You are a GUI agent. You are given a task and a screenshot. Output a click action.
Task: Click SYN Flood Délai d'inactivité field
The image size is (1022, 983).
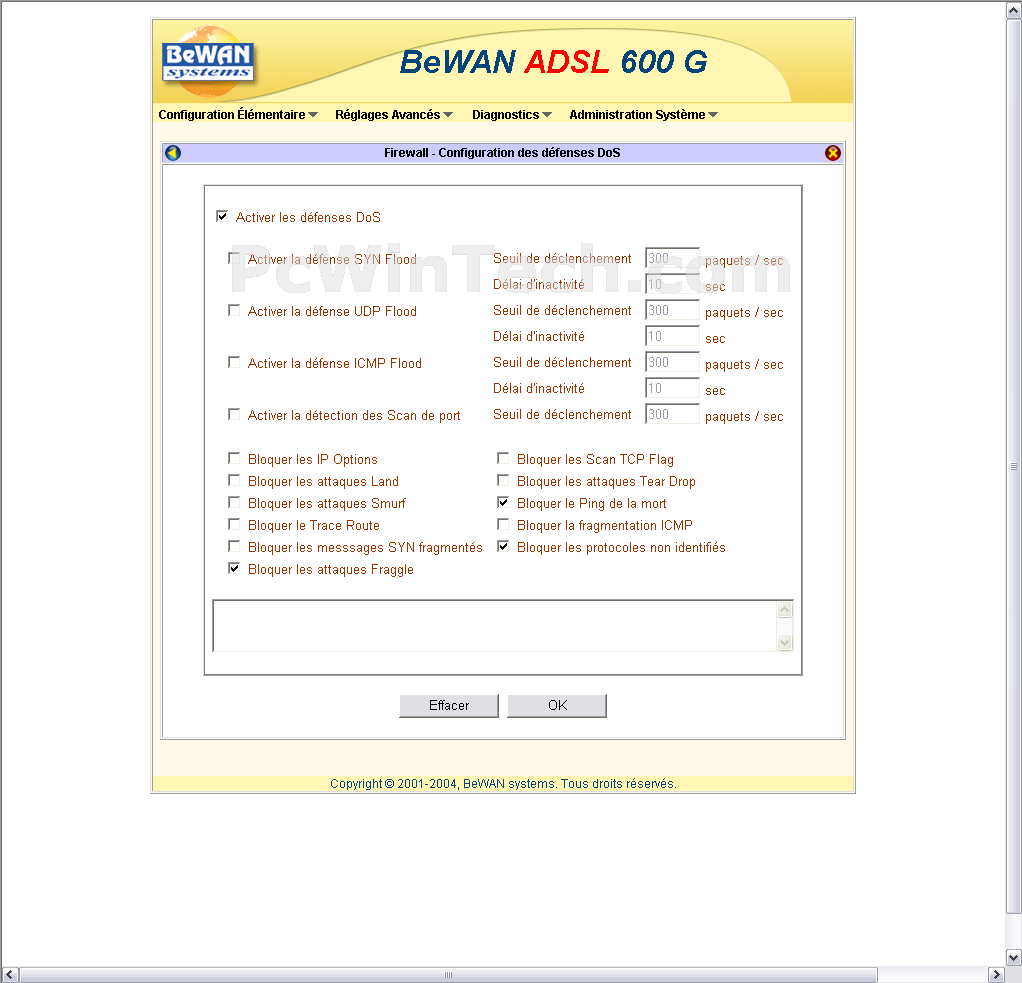[672, 284]
